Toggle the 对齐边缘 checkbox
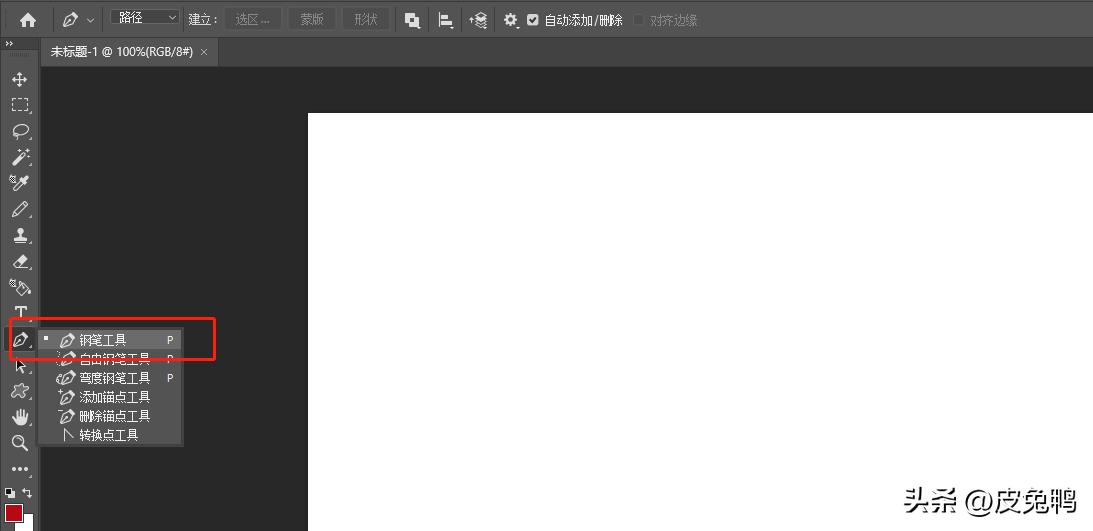 639,20
